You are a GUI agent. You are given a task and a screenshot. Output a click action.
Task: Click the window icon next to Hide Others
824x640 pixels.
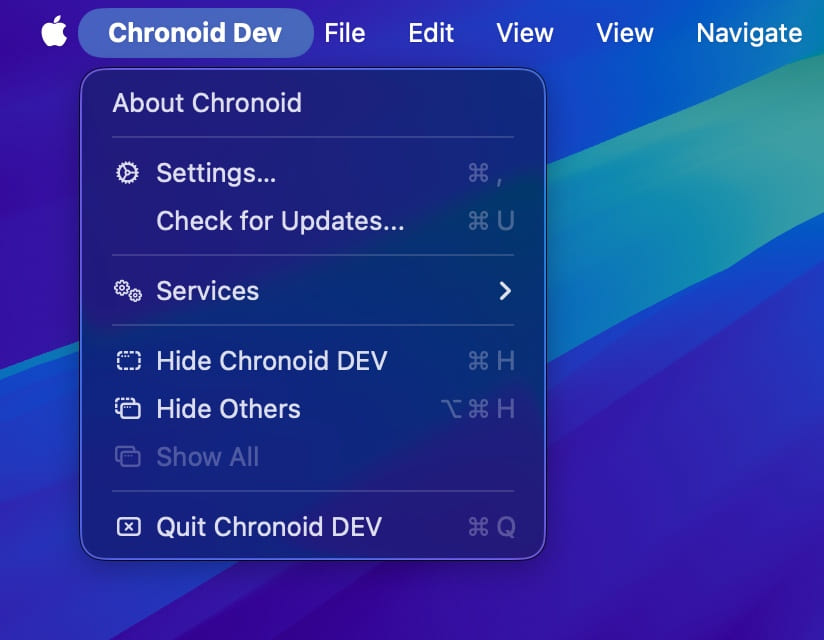(127, 408)
